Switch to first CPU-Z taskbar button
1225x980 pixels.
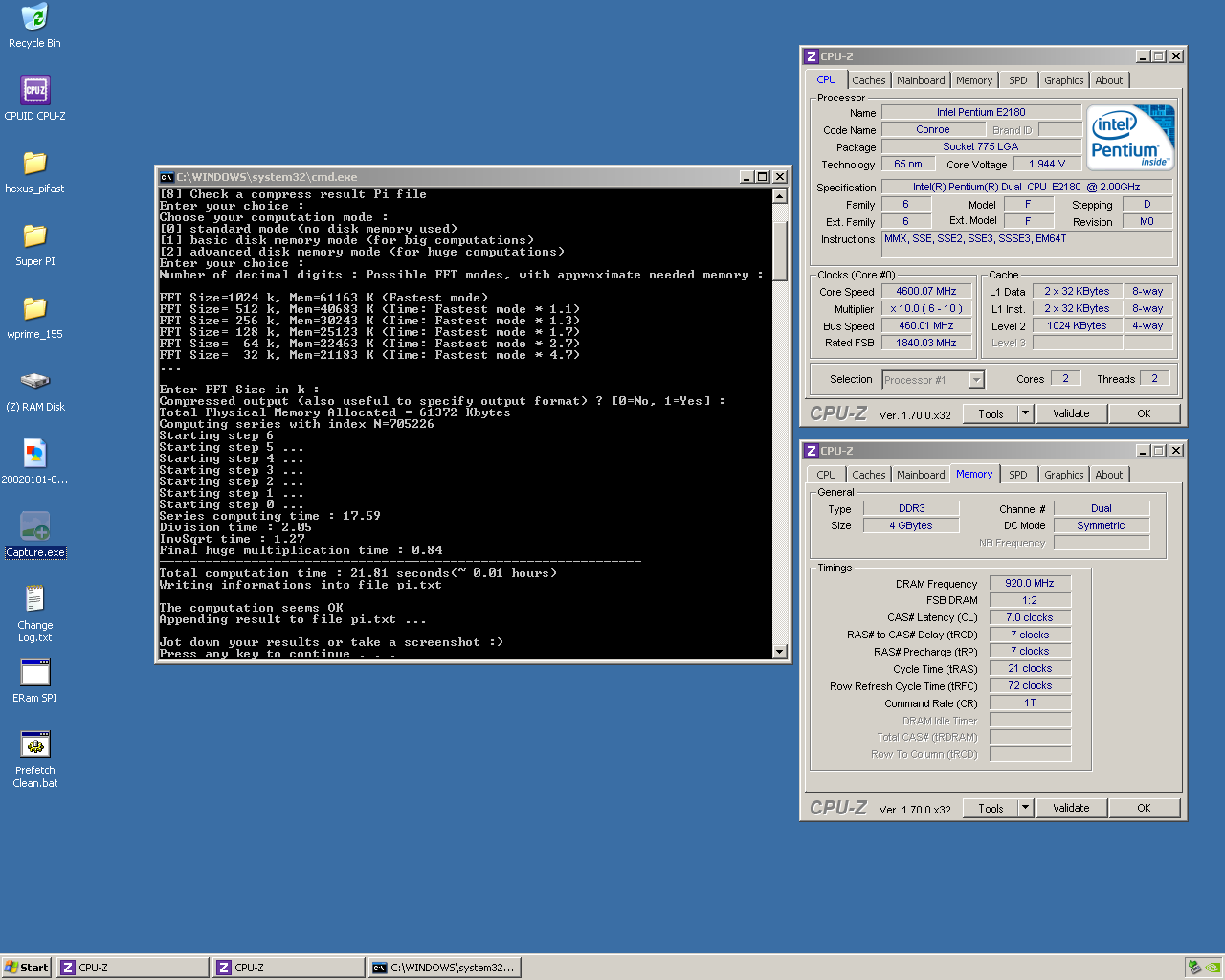point(133,968)
